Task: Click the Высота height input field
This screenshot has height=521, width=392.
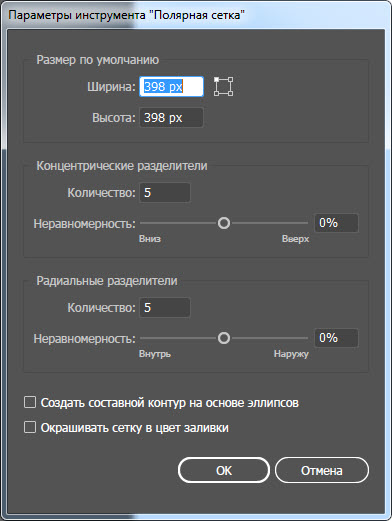Action: pos(171,117)
